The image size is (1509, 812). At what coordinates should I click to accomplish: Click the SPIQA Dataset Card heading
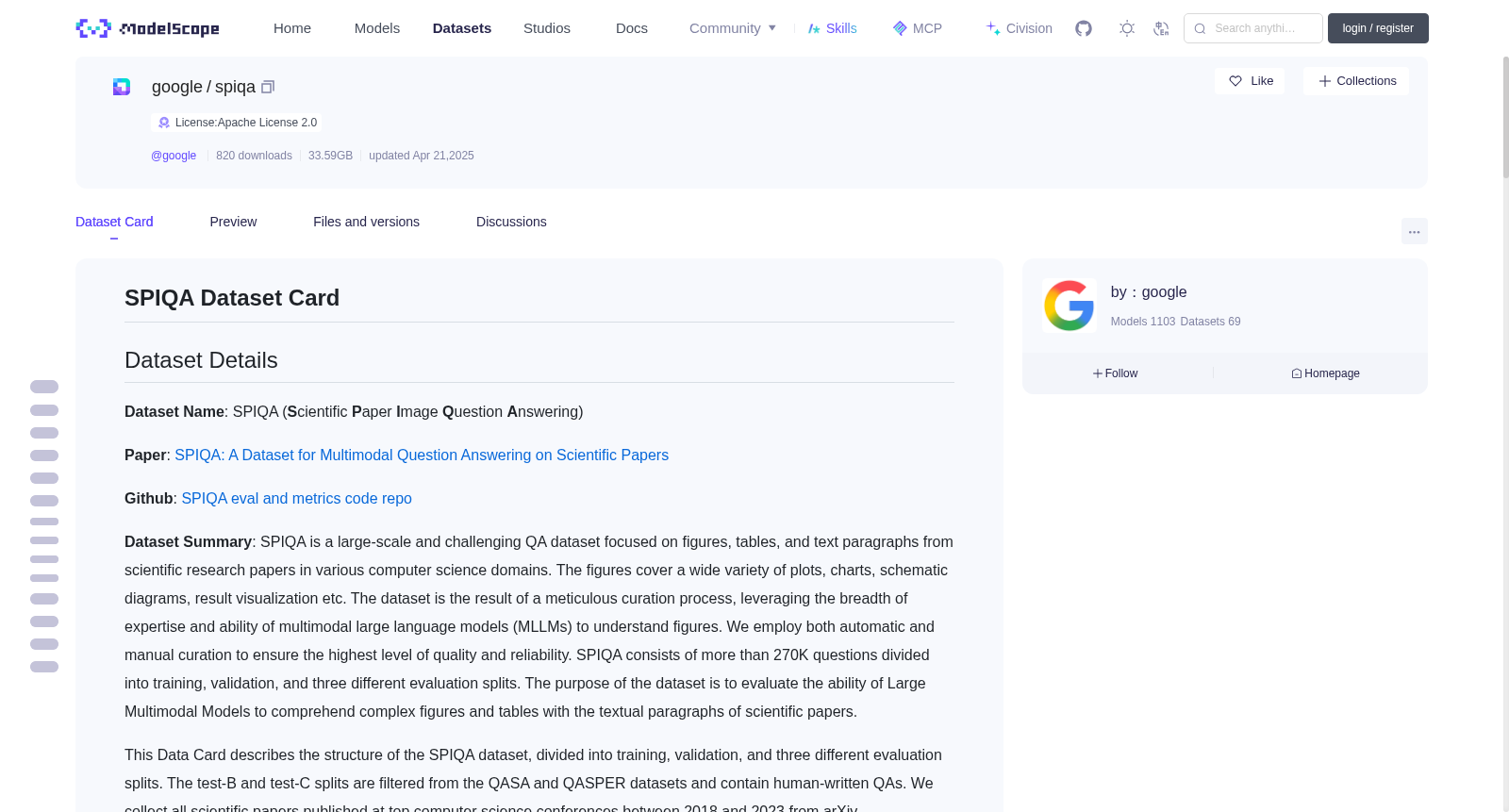pyautogui.click(x=232, y=298)
